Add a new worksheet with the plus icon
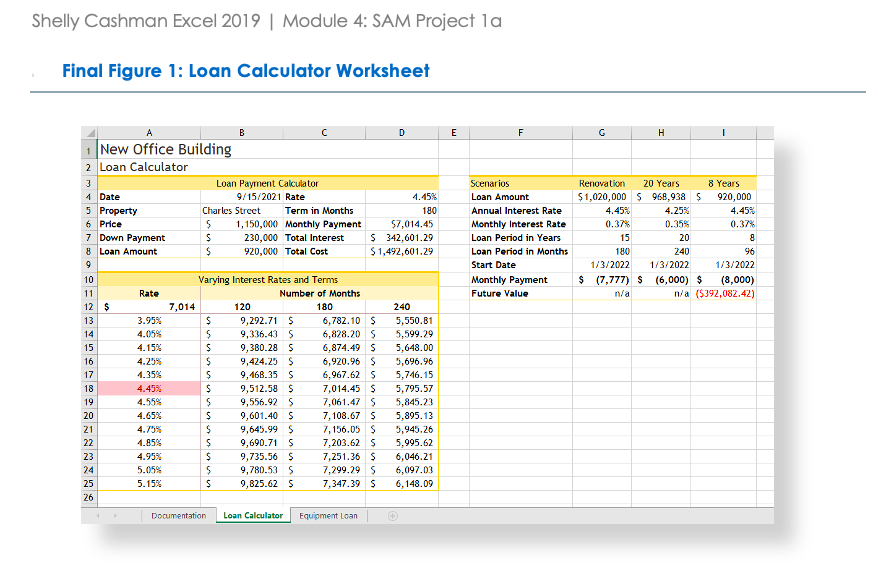The image size is (878, 577). pos(392,515)
